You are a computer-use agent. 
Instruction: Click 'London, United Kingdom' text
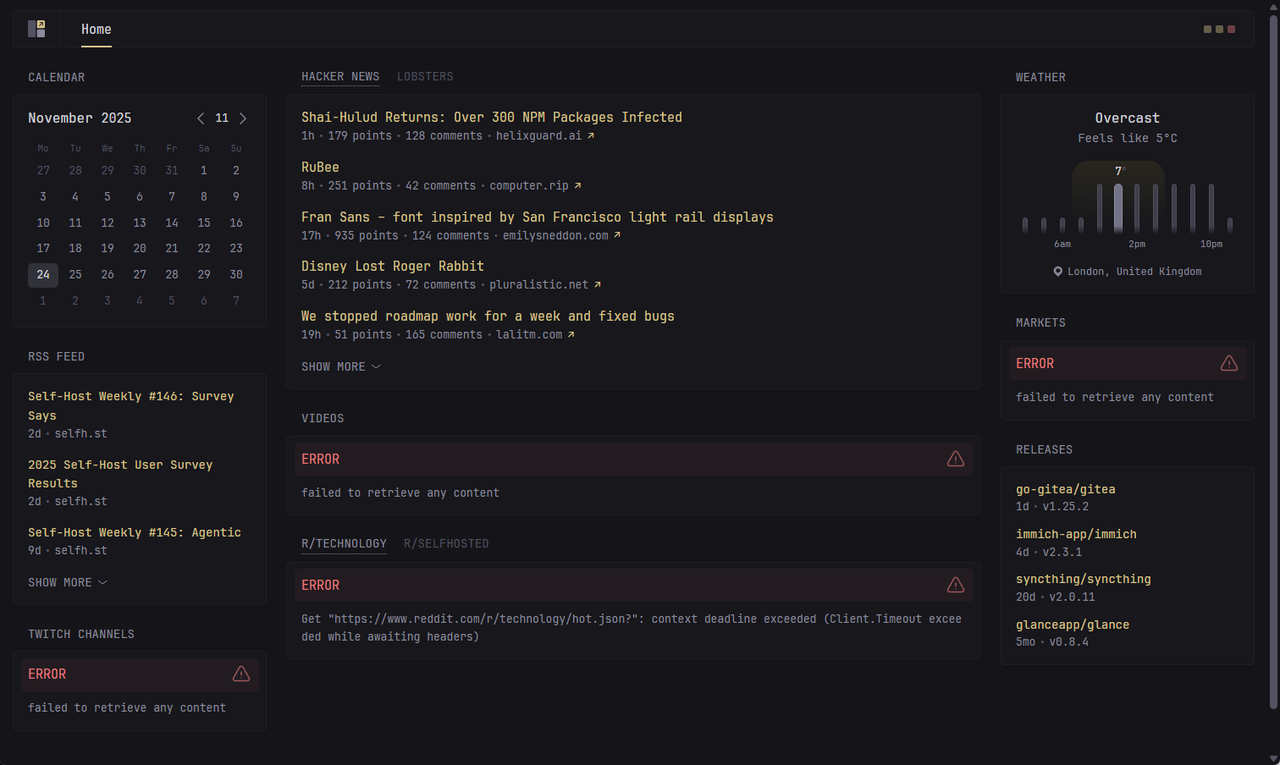[x=1135, y=272]
